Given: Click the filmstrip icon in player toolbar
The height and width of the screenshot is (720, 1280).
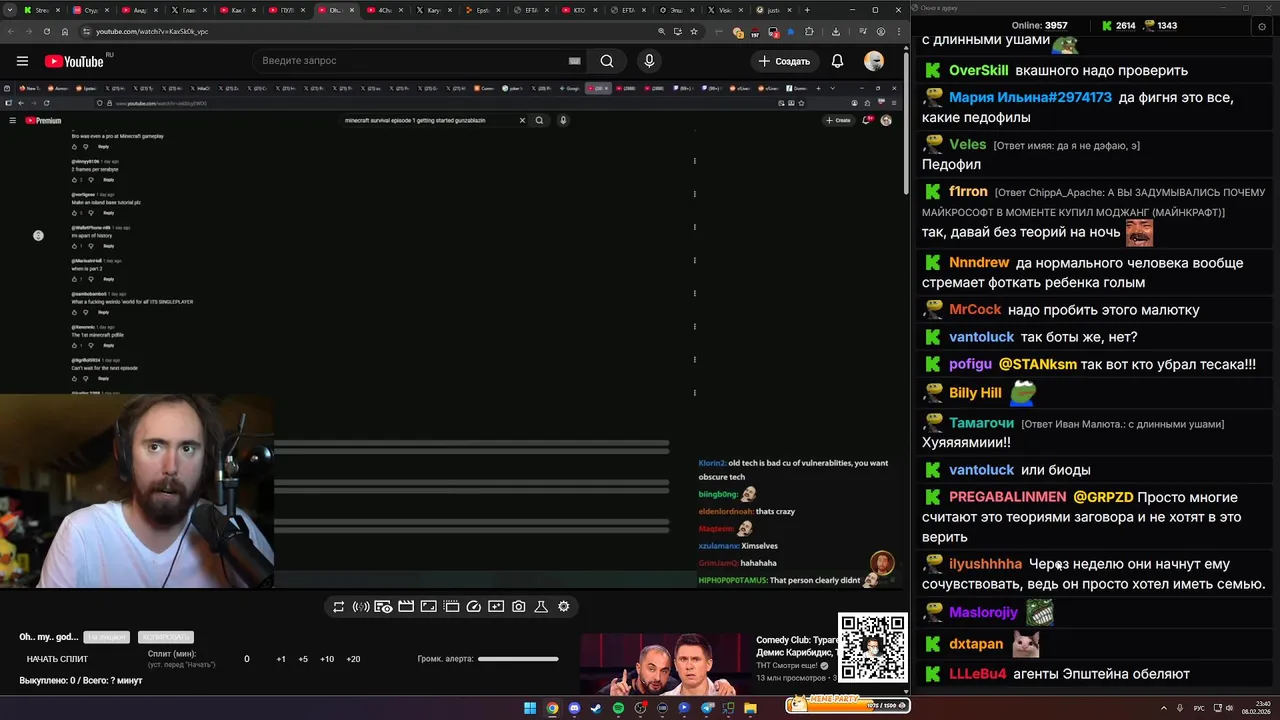Looking at the screenshot, I should (451, 607).
